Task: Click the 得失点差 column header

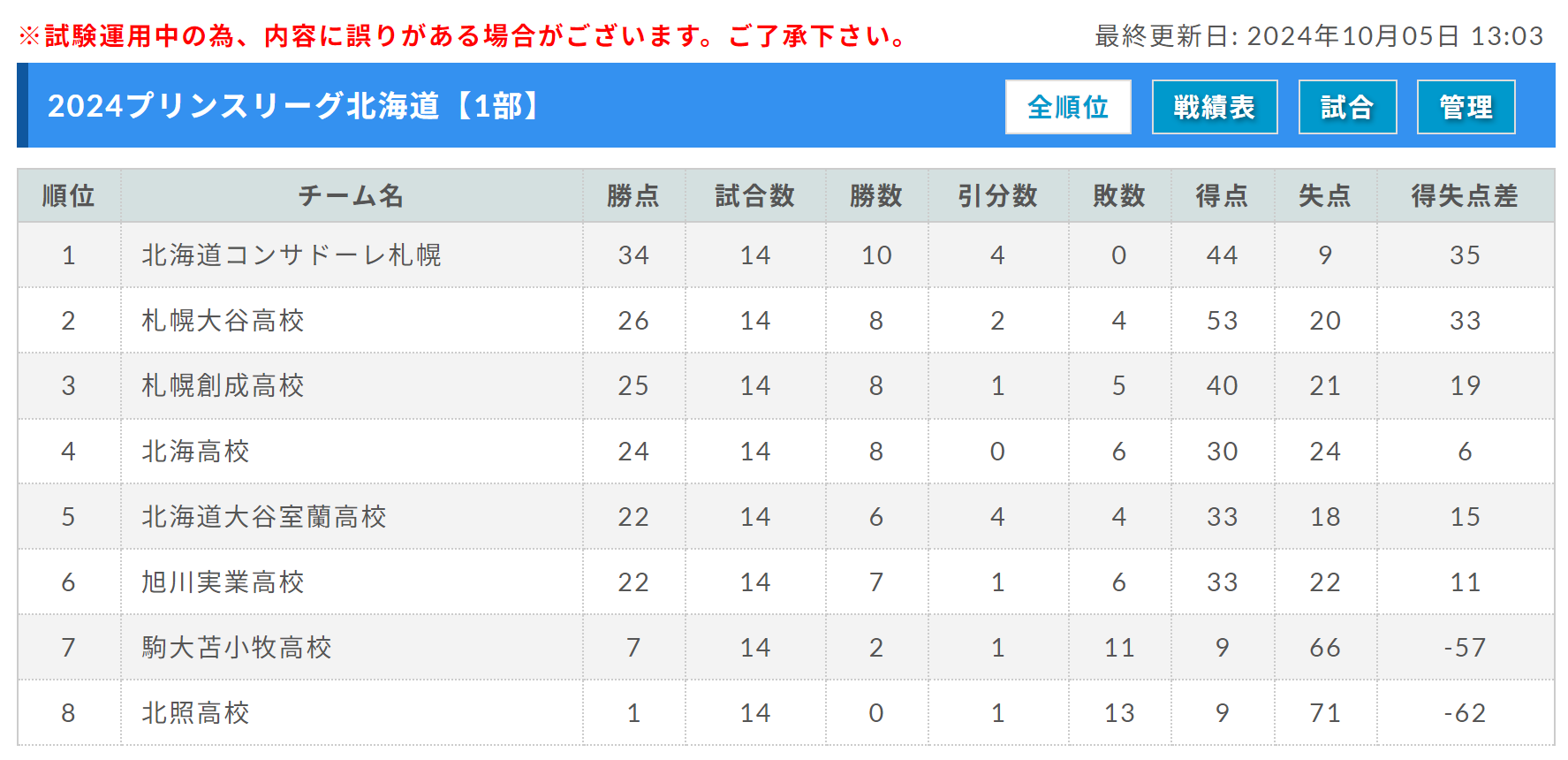Action: (1465, 196)
